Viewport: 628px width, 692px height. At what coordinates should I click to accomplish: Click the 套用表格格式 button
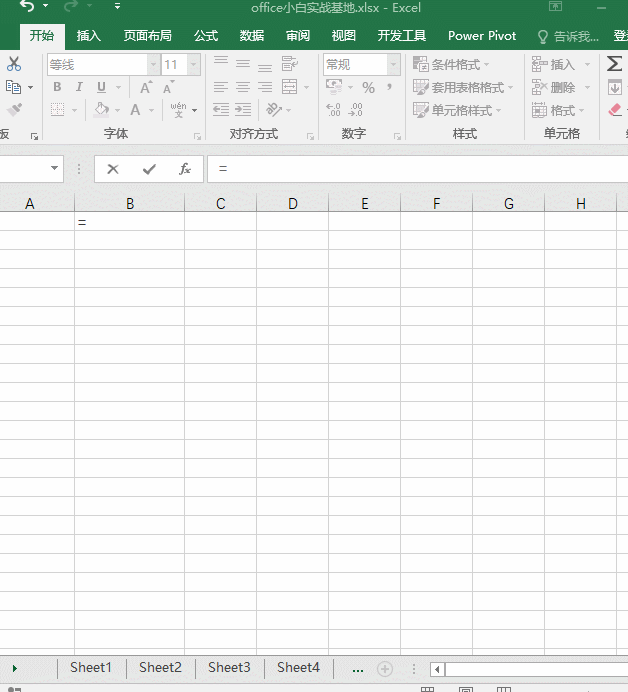pyautogui.click(x=463, y=87)
